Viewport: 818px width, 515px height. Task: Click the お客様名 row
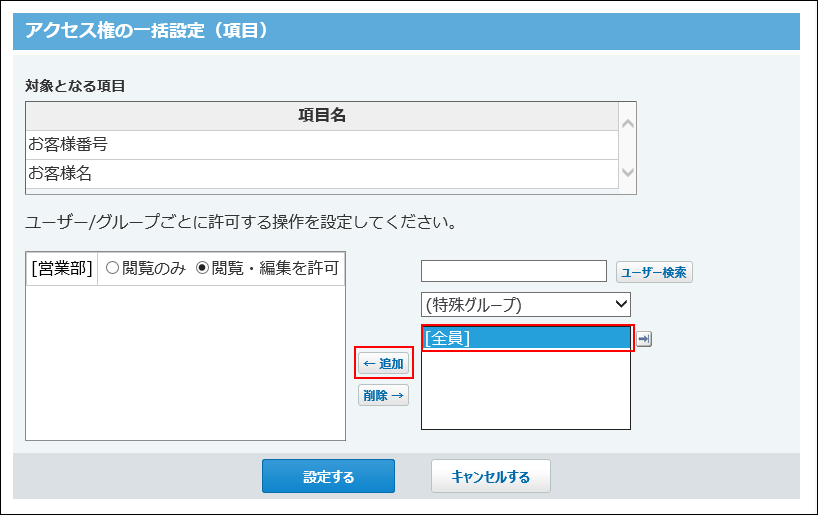[x=322, y=174]
